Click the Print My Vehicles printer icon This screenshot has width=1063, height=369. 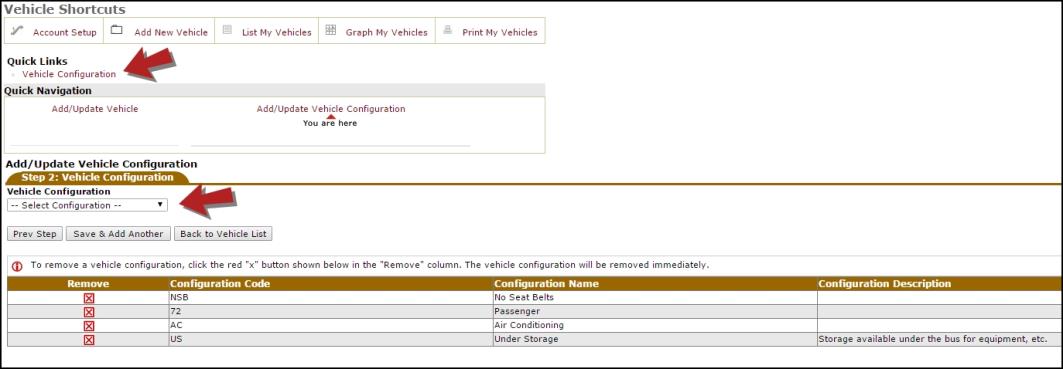(x=447, y=30)
